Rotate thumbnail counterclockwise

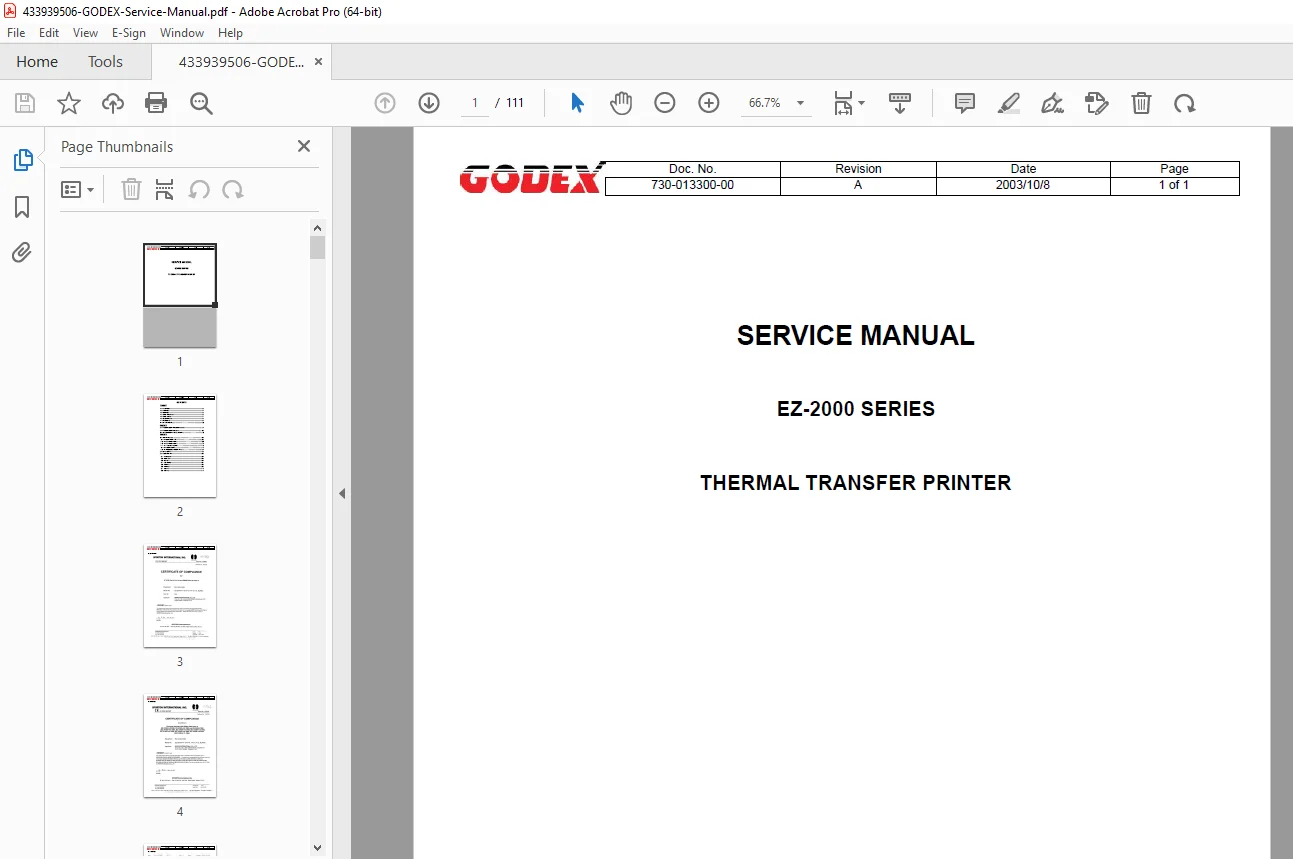(x=199, y=189)
